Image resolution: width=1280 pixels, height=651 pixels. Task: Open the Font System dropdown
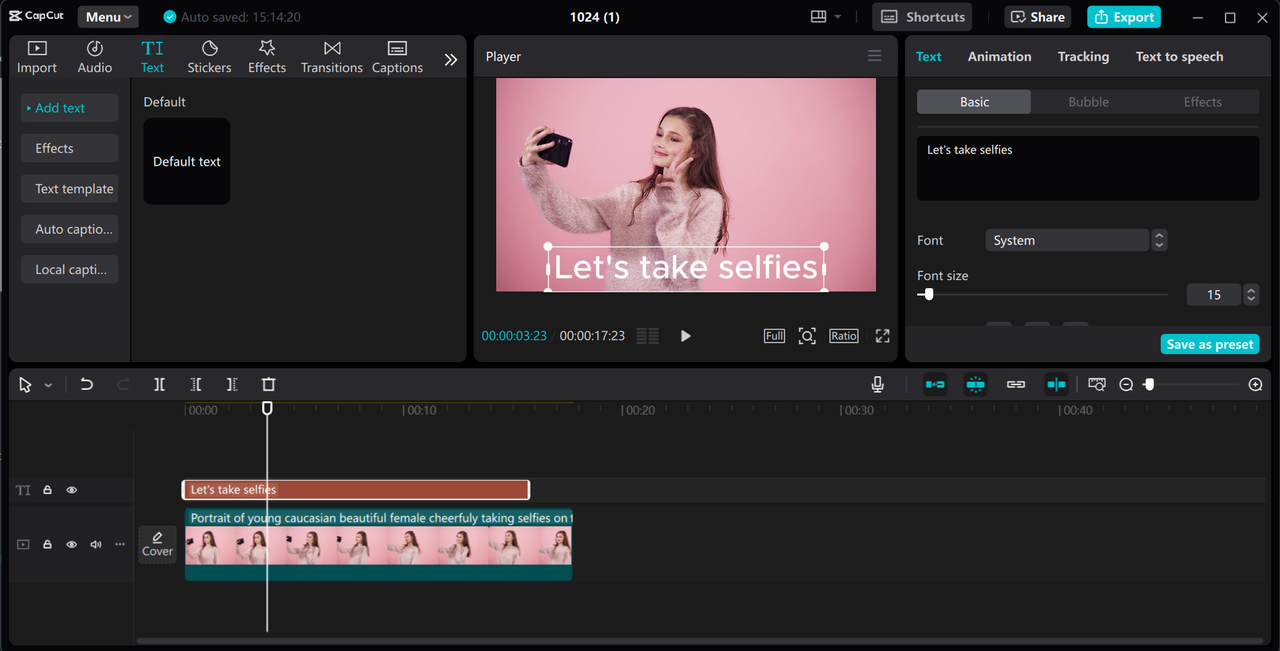tap(1067, 240)
